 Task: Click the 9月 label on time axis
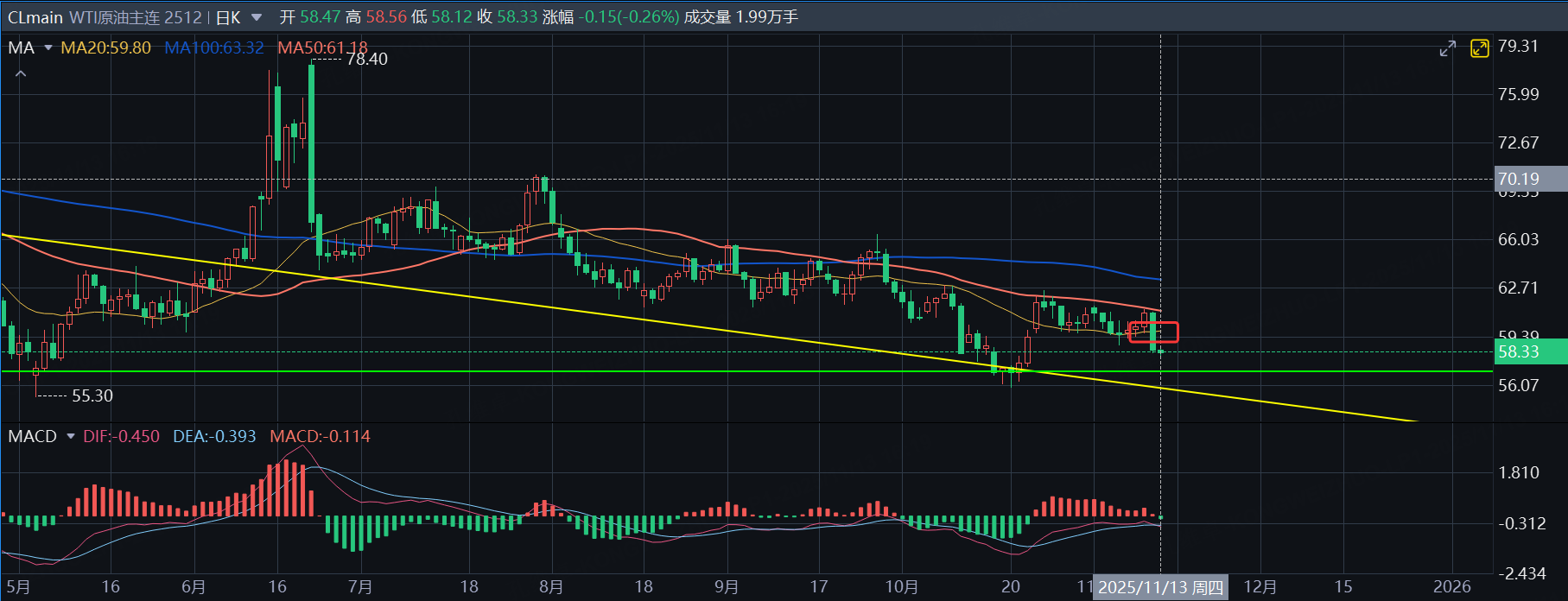pos(727,587)
